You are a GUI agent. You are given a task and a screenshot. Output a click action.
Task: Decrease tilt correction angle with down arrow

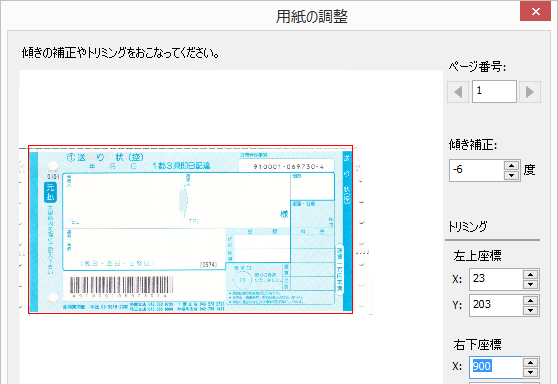click(x=511, y=175)
